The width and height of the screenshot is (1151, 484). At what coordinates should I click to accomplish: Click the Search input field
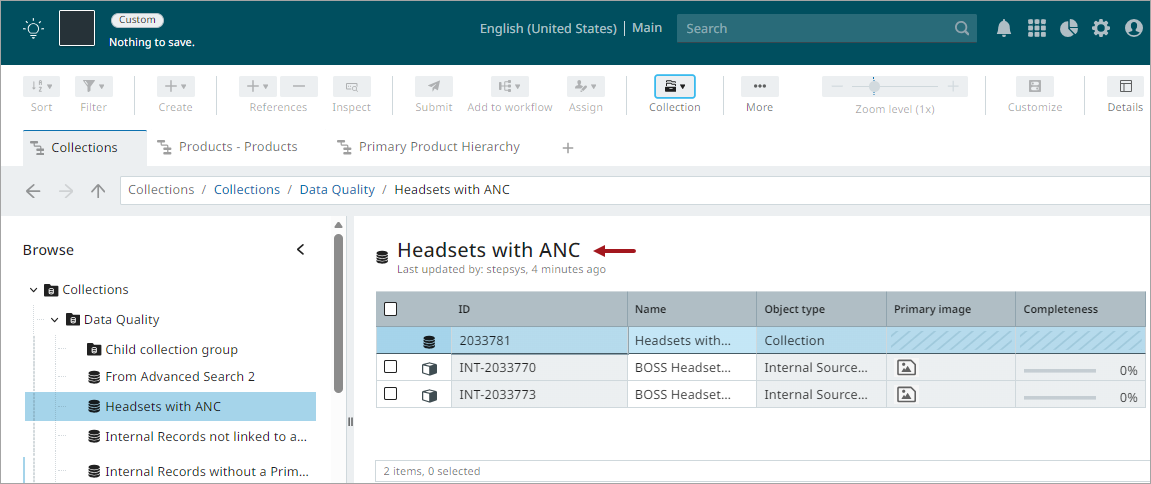pyautogui.click(x=815, y=28)
